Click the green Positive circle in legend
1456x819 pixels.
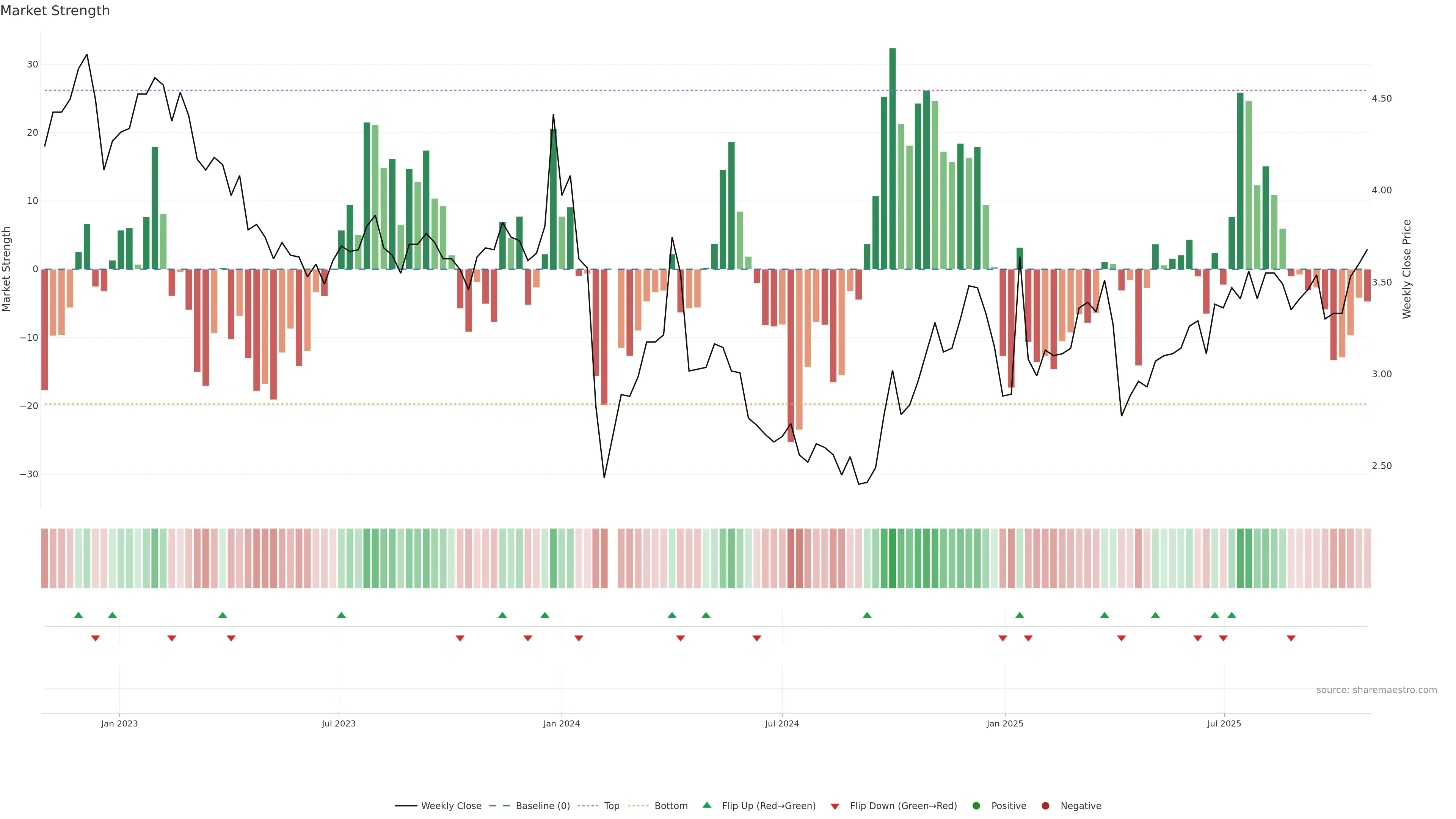(x=976, y=806)
